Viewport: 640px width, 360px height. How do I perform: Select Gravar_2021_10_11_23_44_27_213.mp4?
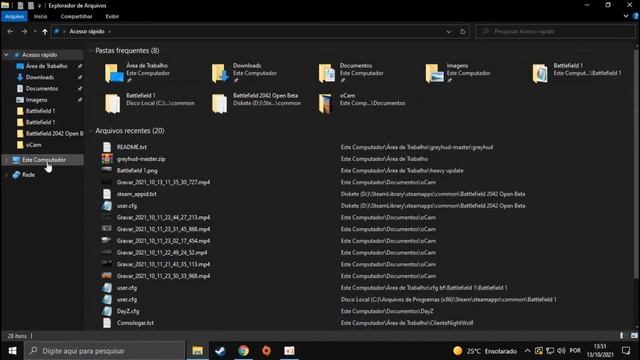[x=163, y=218]
